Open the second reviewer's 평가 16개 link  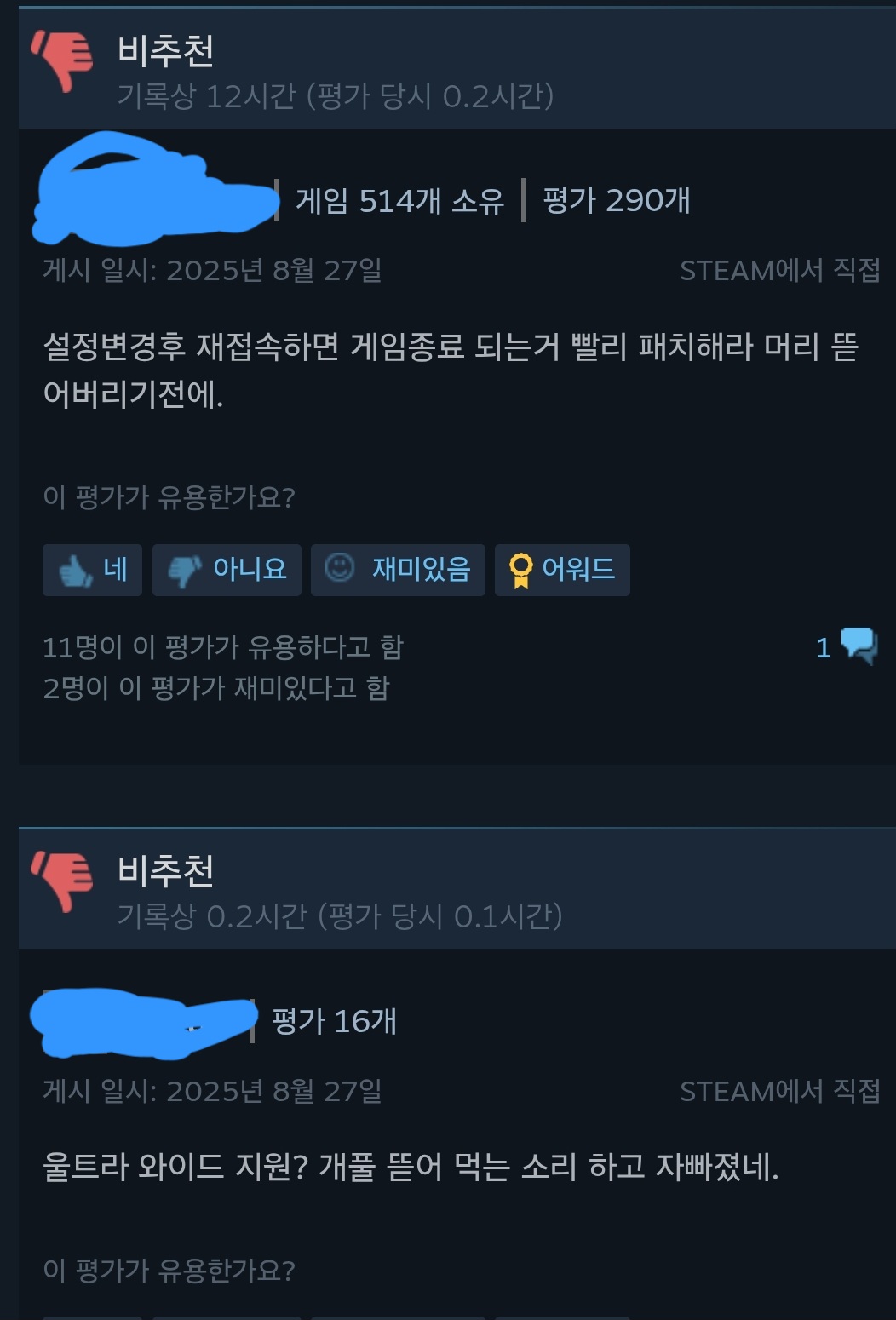(x=334, y=1021)
